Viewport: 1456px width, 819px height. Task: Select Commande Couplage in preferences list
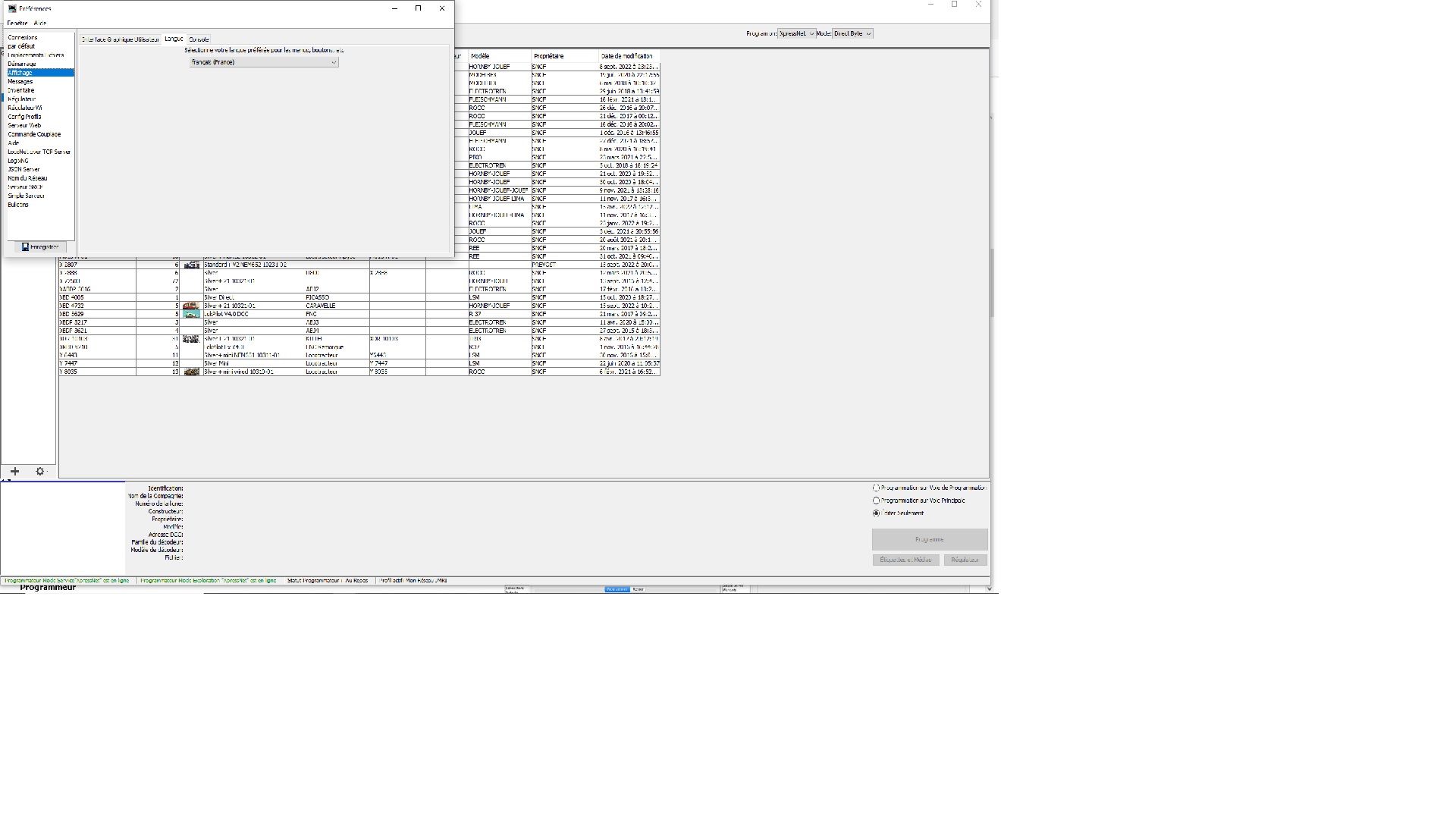[x=40, y=134]
